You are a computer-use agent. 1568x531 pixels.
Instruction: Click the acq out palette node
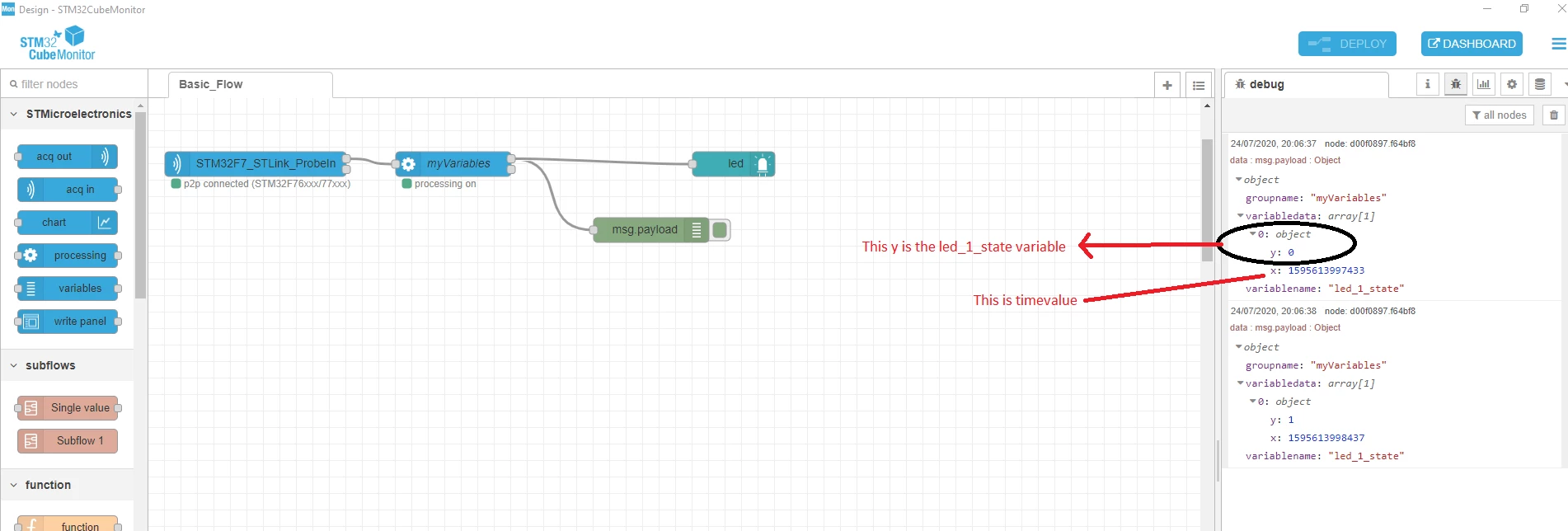click(67, 157)
